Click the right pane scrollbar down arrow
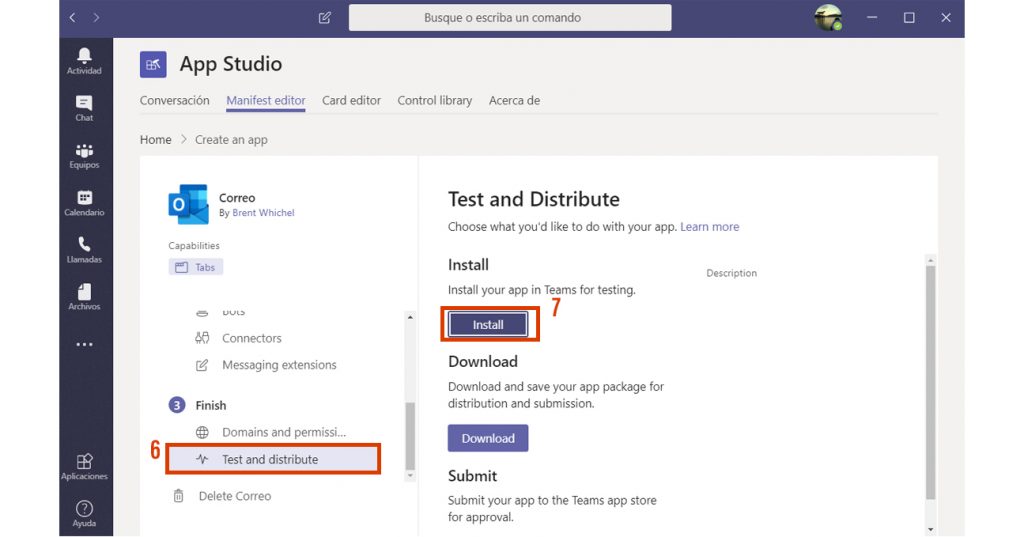Viewport: 1024px width, 537px height. click(931, 530)
